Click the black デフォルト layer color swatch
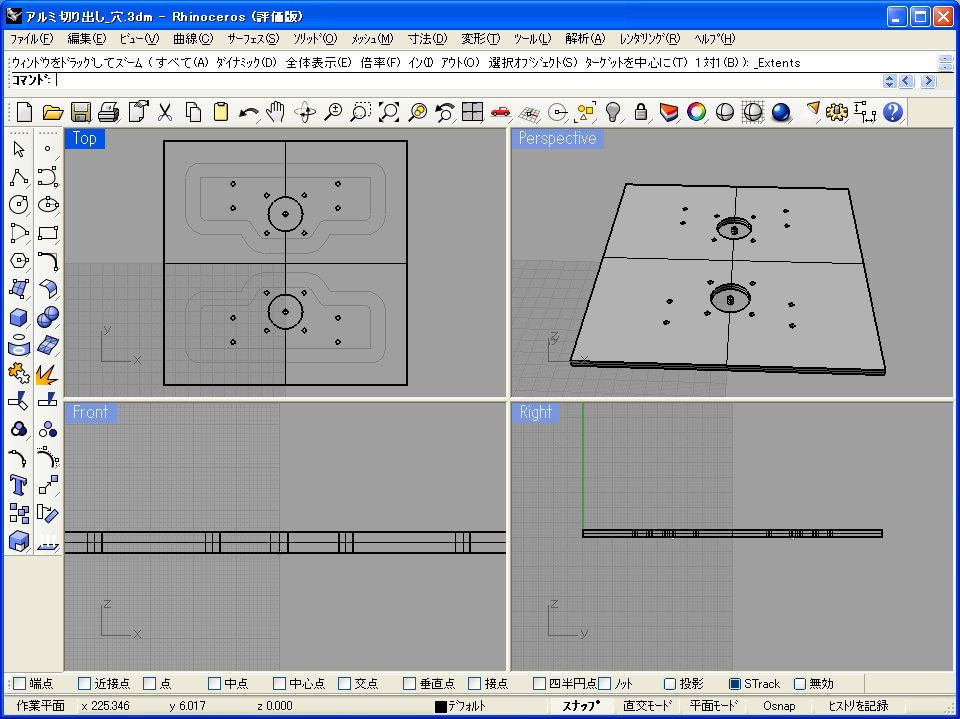 click(440, 707)
